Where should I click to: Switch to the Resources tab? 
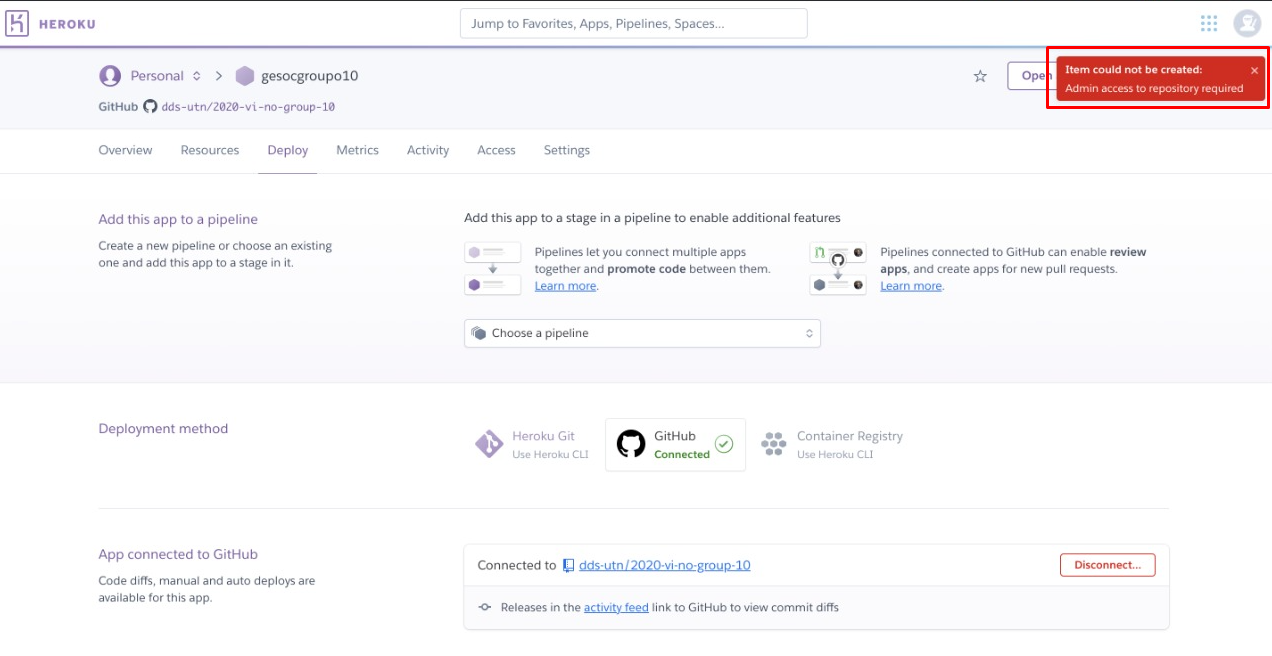tap(210, 150)
